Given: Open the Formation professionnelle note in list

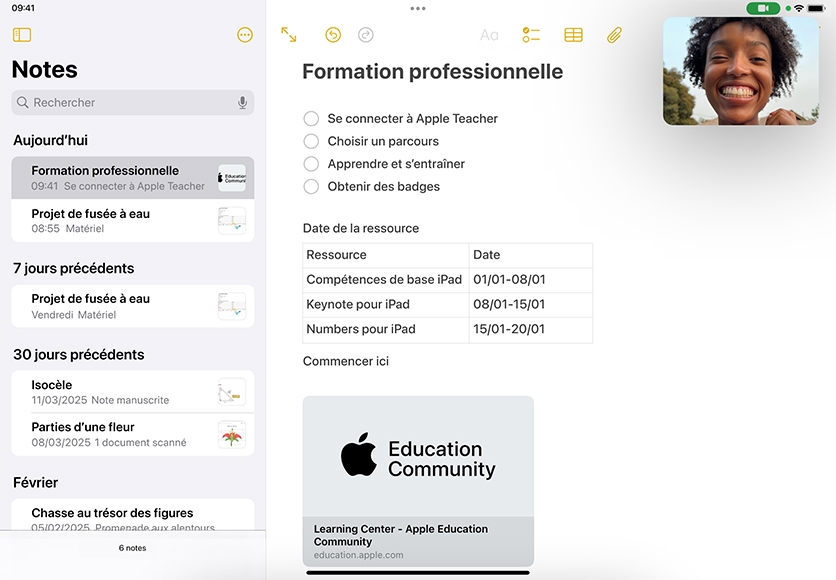Looking at the screenshot, I should click(133, 178).
